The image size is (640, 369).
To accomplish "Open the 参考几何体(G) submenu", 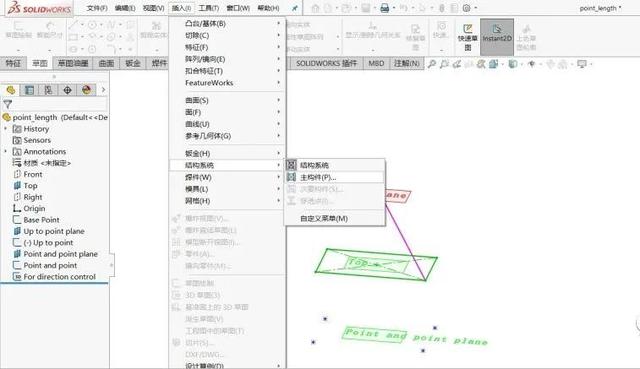I will point(227,136).
